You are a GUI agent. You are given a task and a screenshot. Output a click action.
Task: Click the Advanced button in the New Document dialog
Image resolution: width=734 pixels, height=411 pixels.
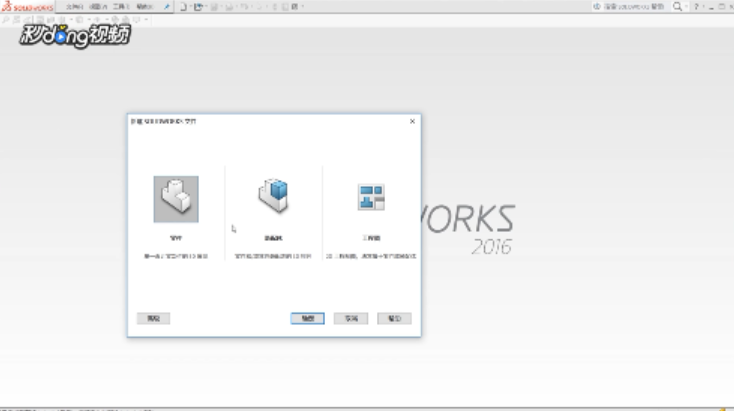[x=154, y=318]
